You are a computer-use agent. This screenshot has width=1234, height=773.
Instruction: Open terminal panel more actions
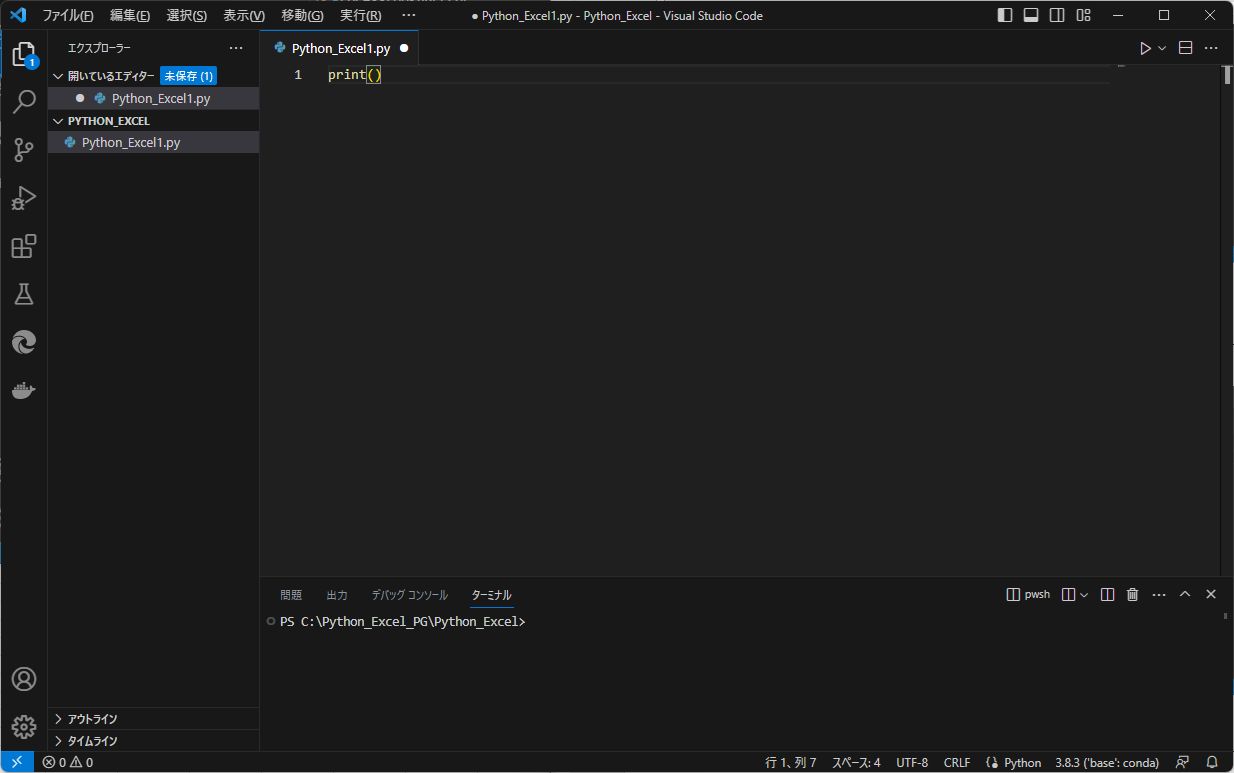coord(1159,594)
